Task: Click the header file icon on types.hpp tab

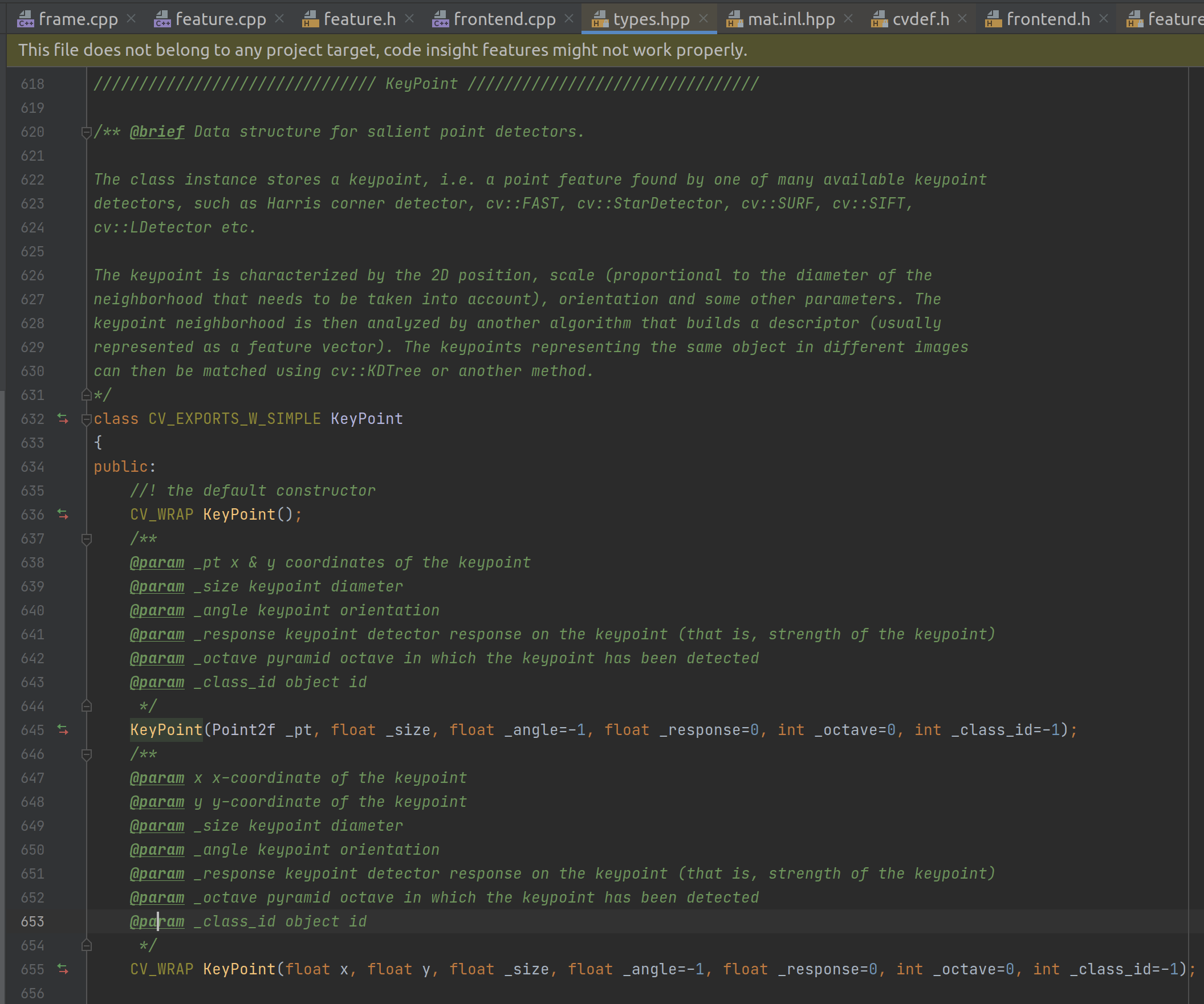Action: click(600, 19)
